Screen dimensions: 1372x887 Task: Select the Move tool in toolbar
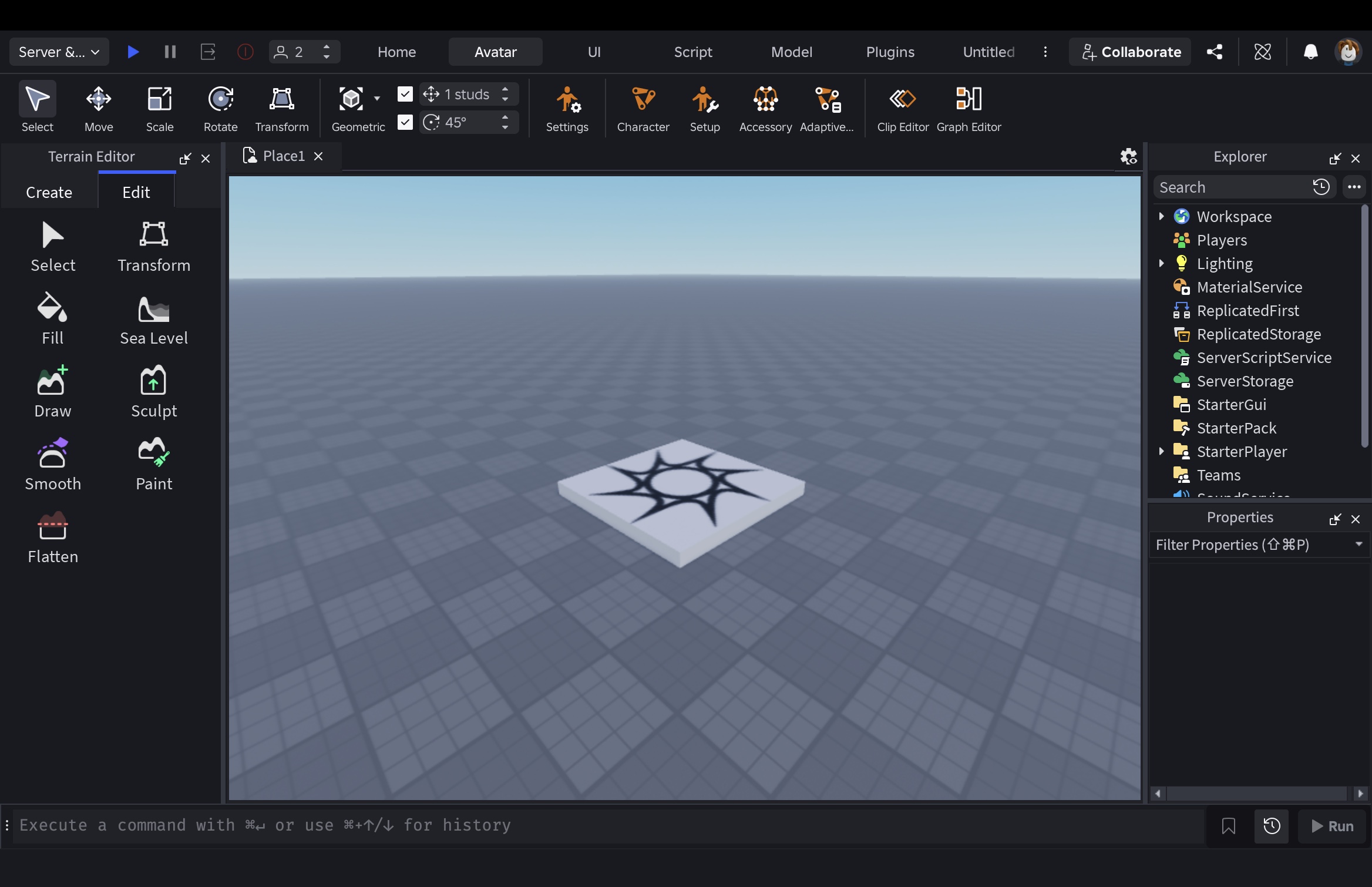tap(99, 109)
